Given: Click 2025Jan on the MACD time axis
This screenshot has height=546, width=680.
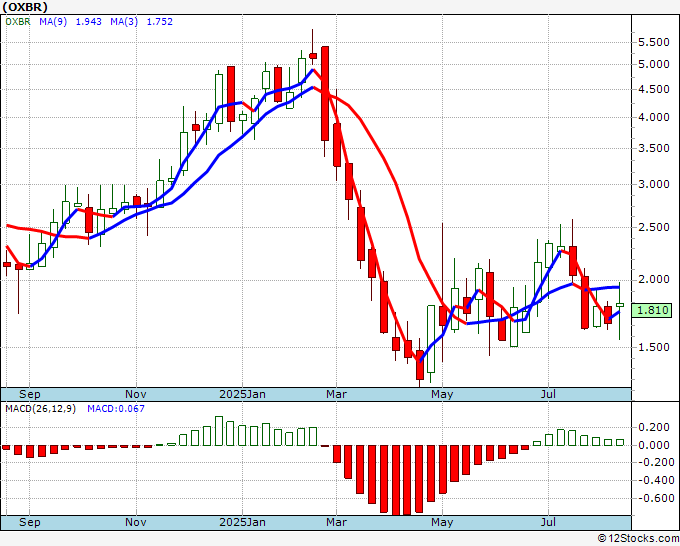Looking at the screenshot, I should point(242,522).
